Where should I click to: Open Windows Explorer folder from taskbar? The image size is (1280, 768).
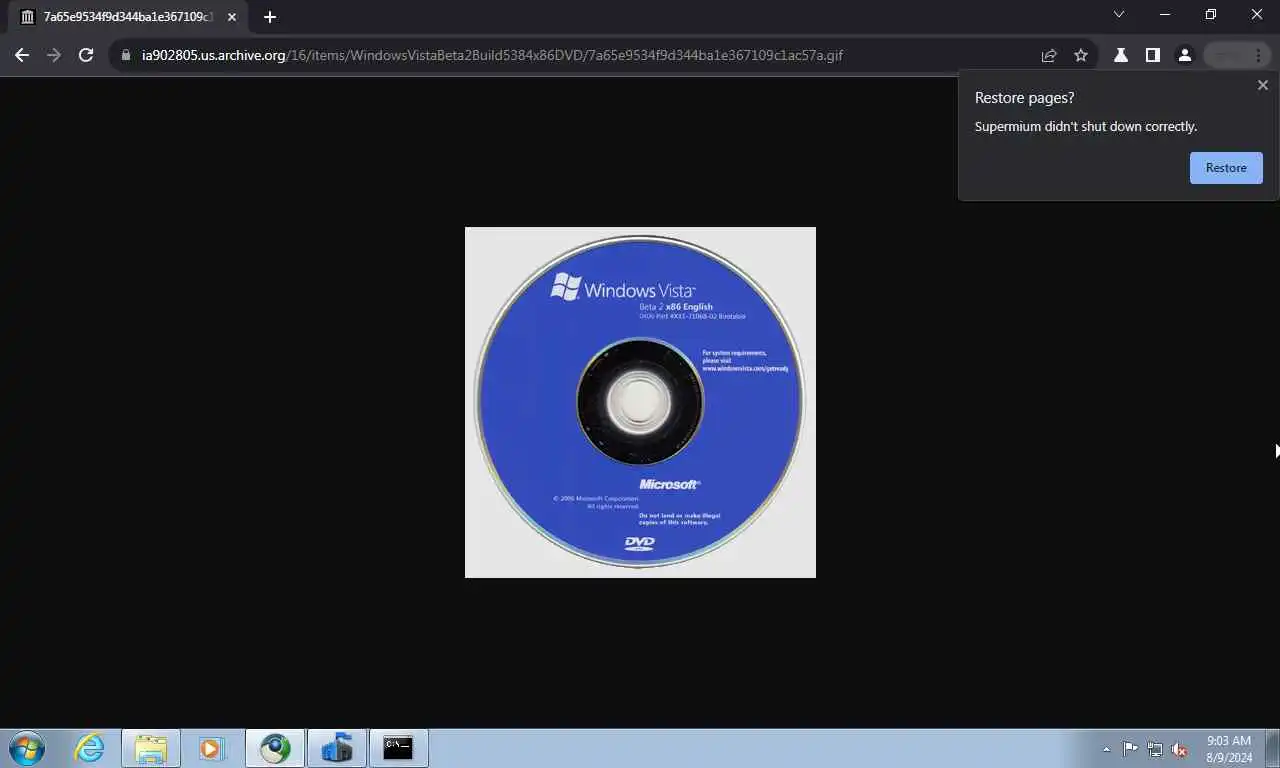pyautogui.click(x=151, y=748)
